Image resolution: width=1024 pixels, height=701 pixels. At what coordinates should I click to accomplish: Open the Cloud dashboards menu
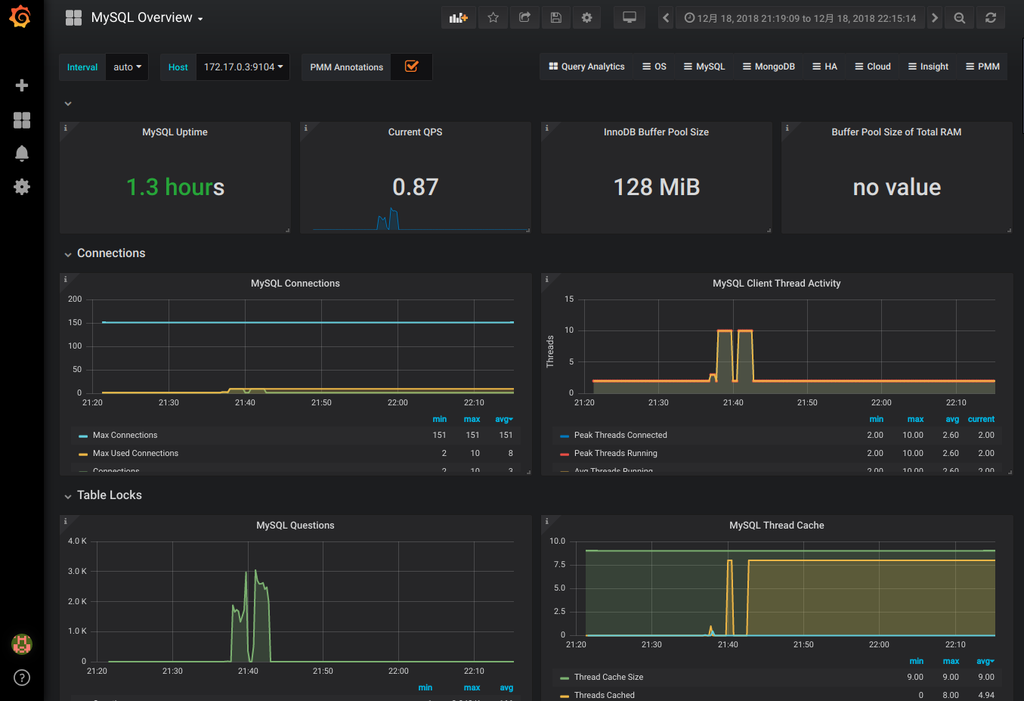[x=872, y=67]
